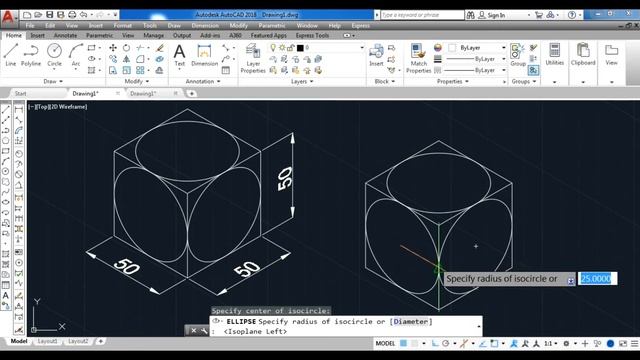Click the Undo icon
Viewport: 640px width, 360px height.
[83, 15]
